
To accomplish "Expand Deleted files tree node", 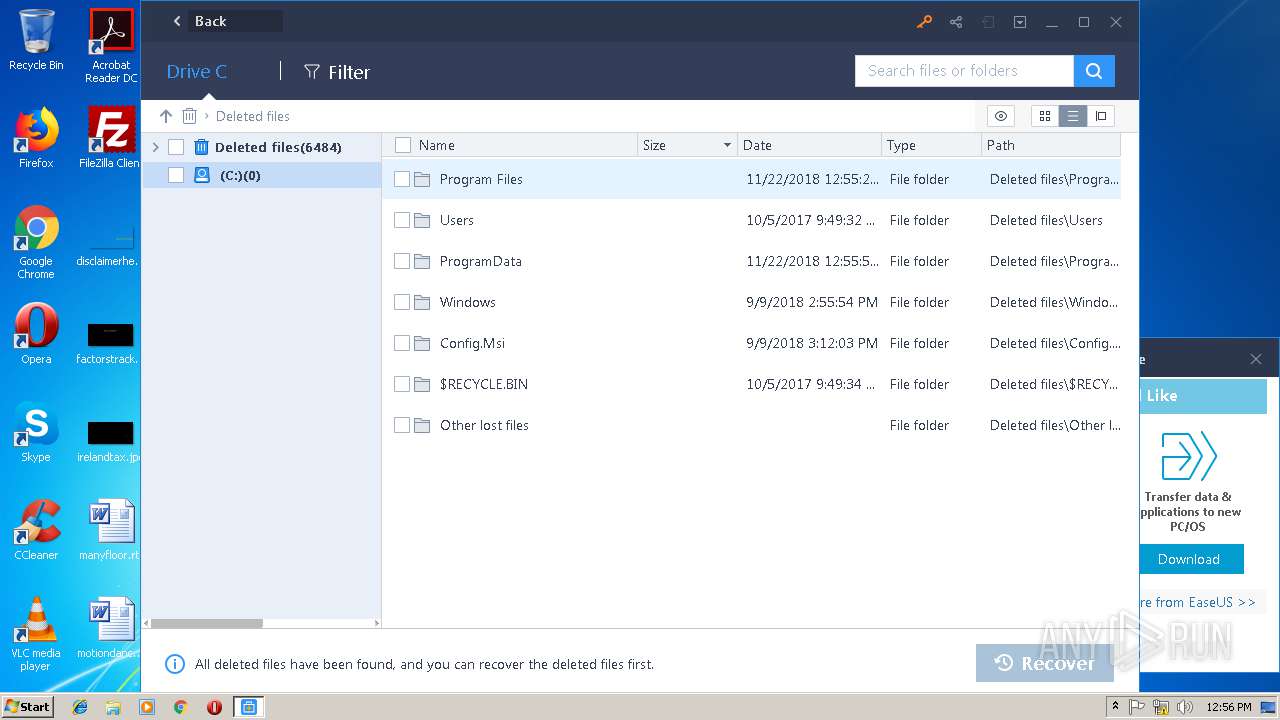I will point(155,147).
